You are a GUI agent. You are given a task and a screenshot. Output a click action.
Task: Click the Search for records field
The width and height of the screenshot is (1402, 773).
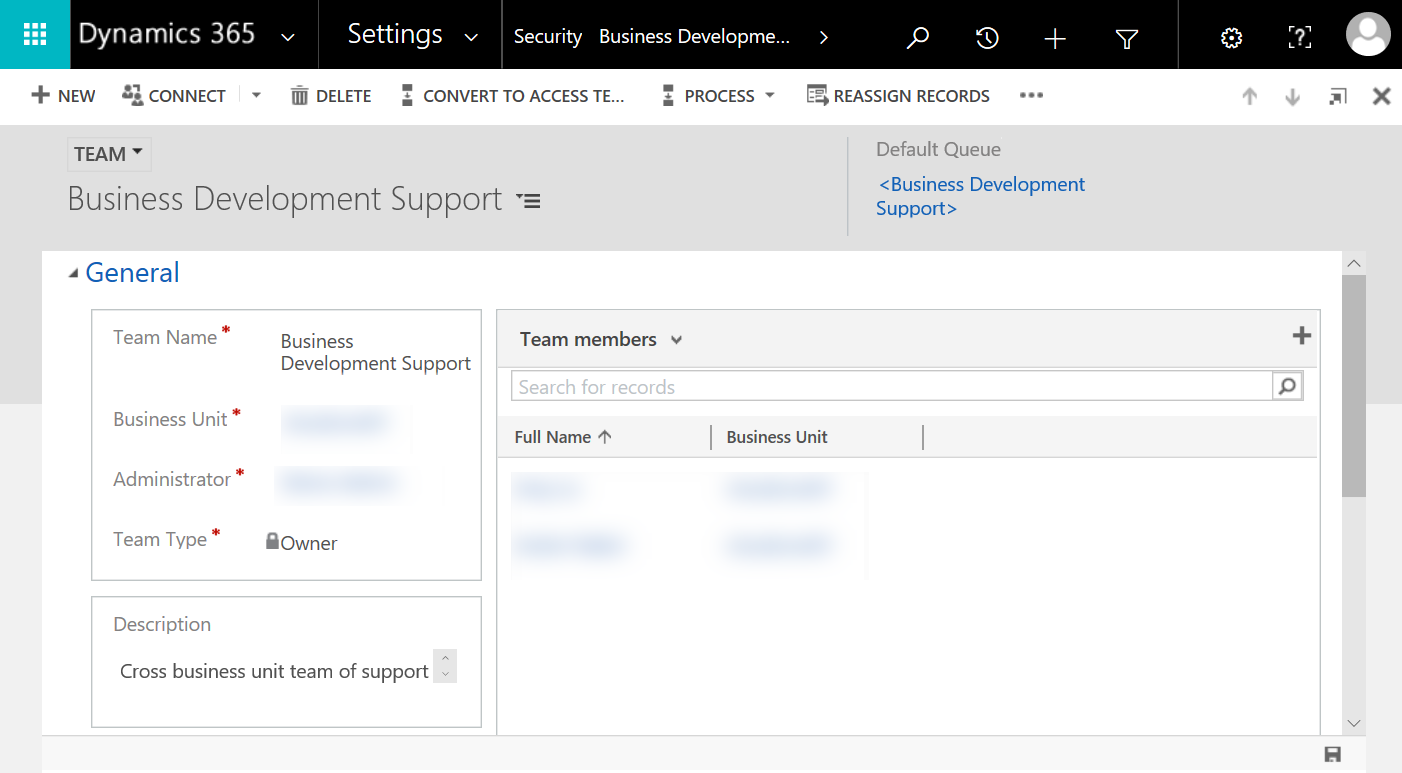click(890, 387)
